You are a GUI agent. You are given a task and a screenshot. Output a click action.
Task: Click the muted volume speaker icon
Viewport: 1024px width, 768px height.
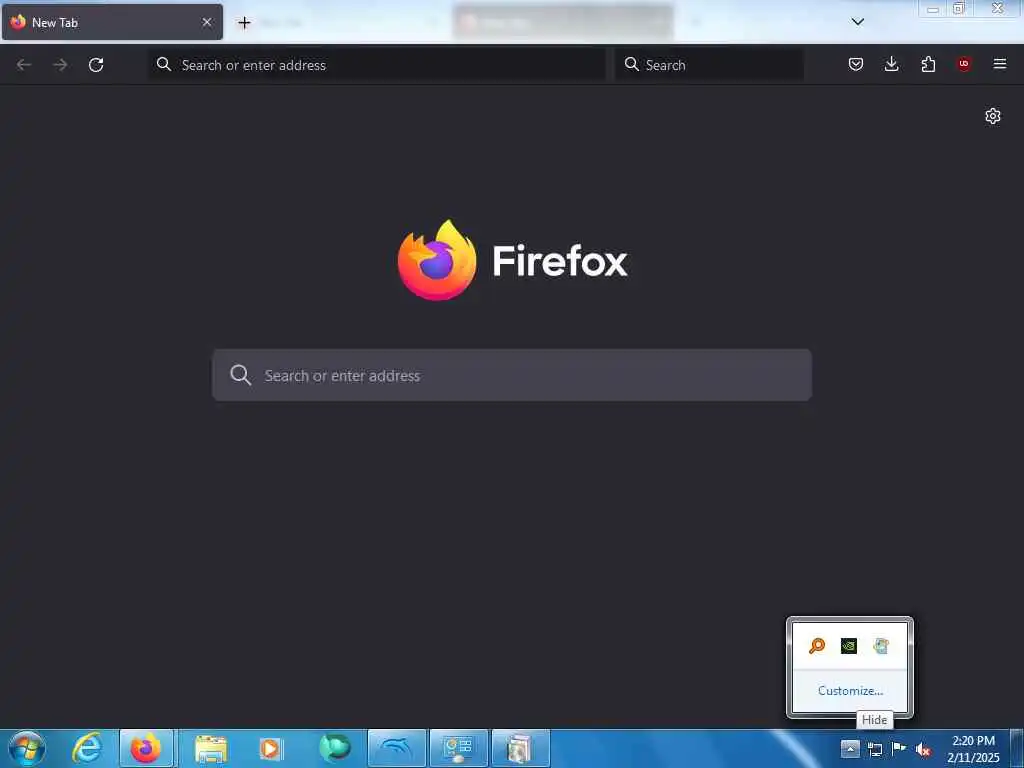pyautogui.click(x=923, y=749)
